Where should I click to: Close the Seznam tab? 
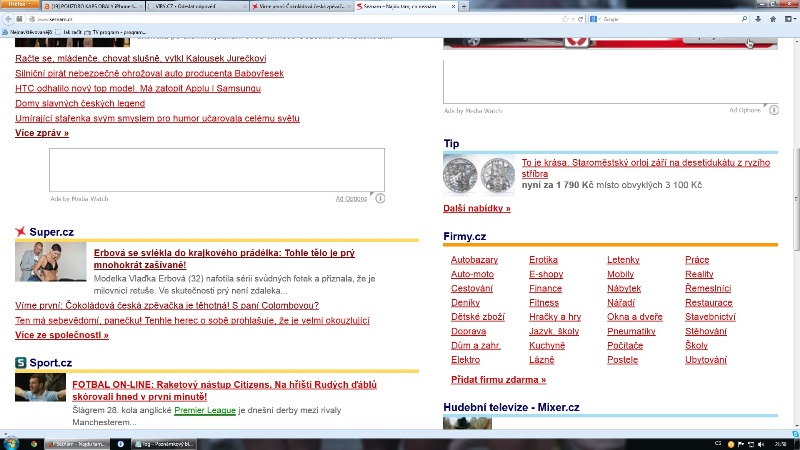click(454, 6)
